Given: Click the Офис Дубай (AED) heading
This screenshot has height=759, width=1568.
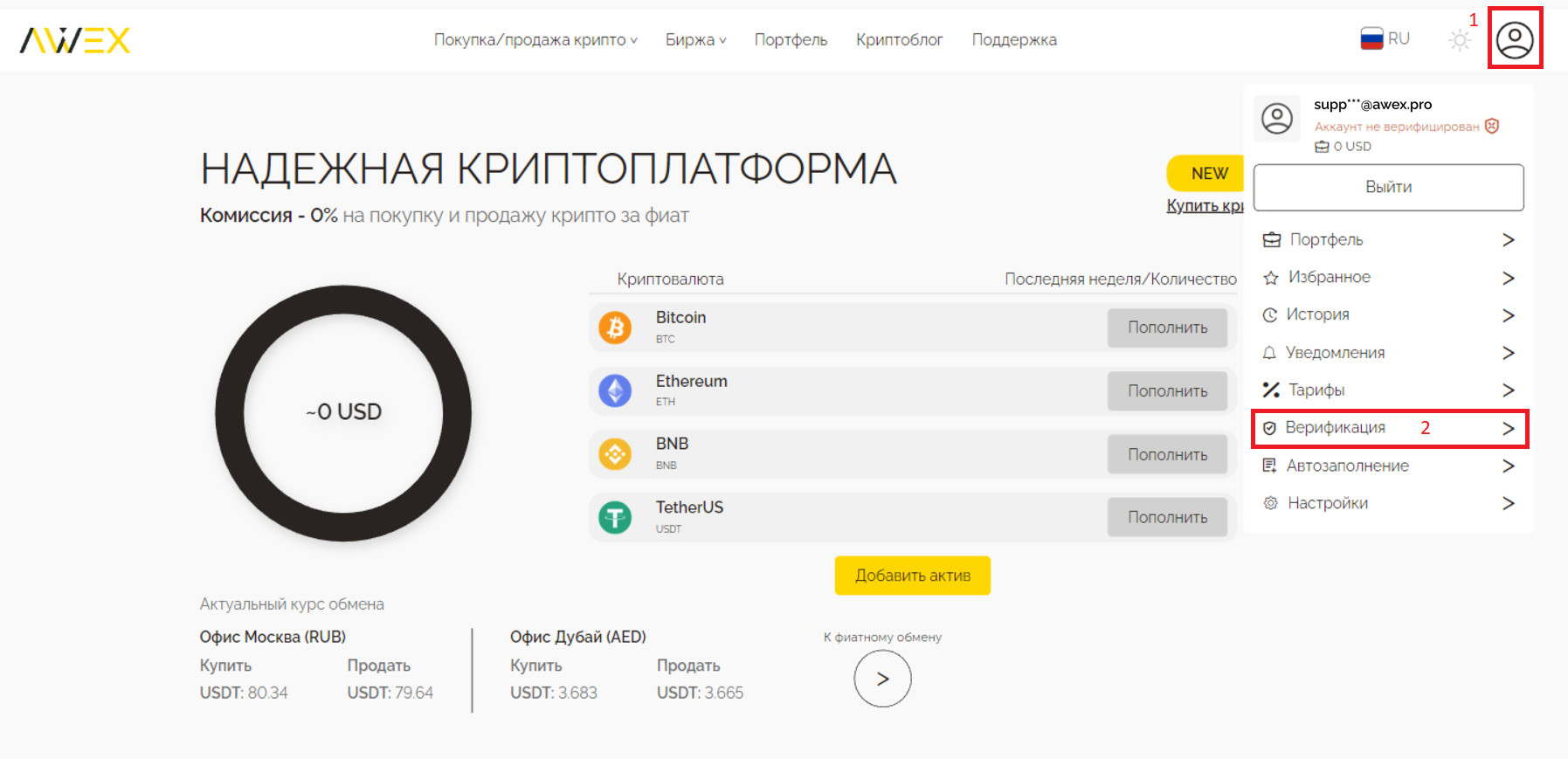Looking at the screenshot, I should coord(578,637).
